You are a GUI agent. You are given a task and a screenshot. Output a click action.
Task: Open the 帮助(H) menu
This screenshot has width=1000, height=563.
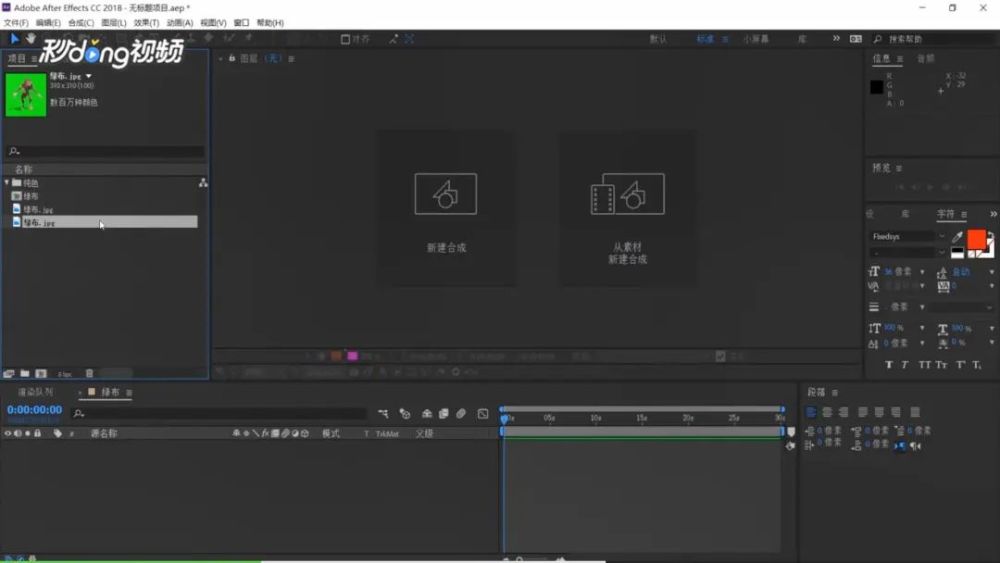point(270,23)
